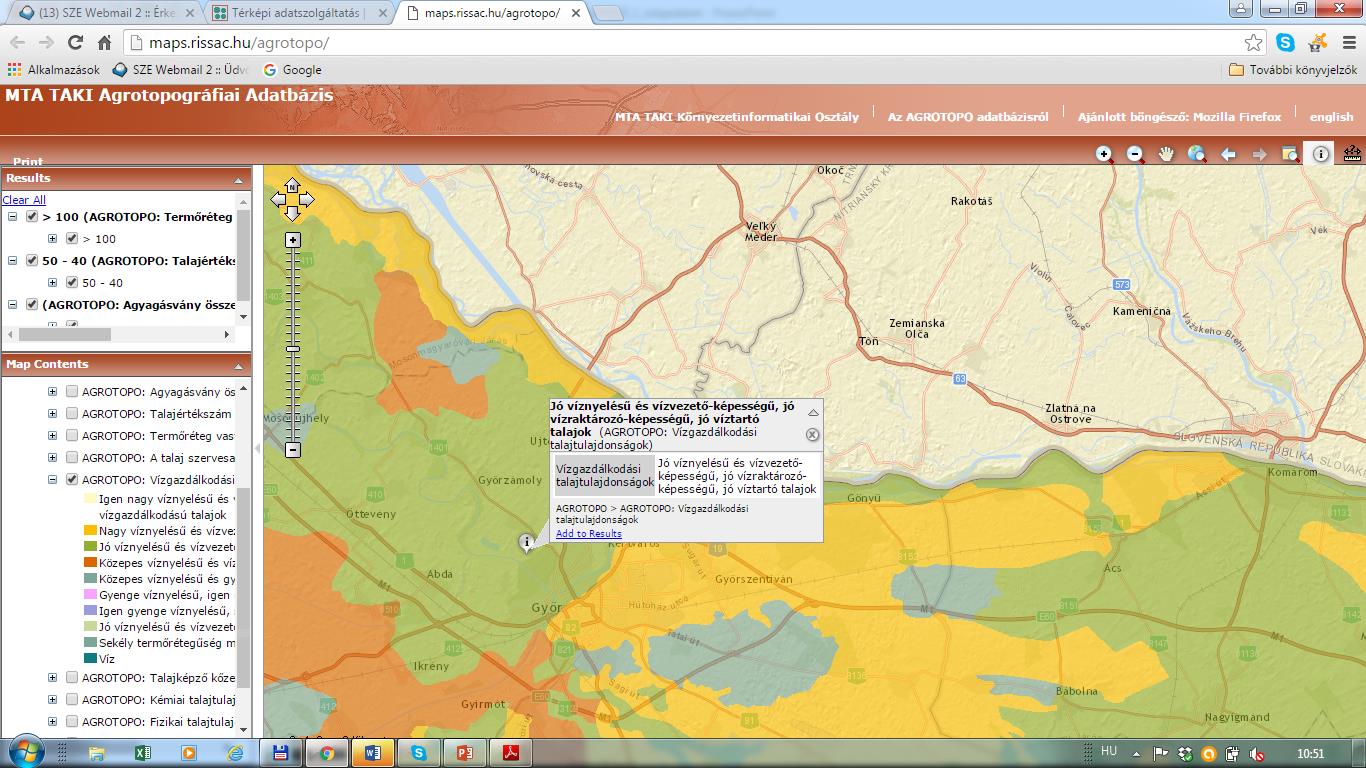This screenshot has height=768, width=1366.
Task: Collapse AGROTOPO: Vízgazdálkodási layer legend
Action: pos(53,480)
